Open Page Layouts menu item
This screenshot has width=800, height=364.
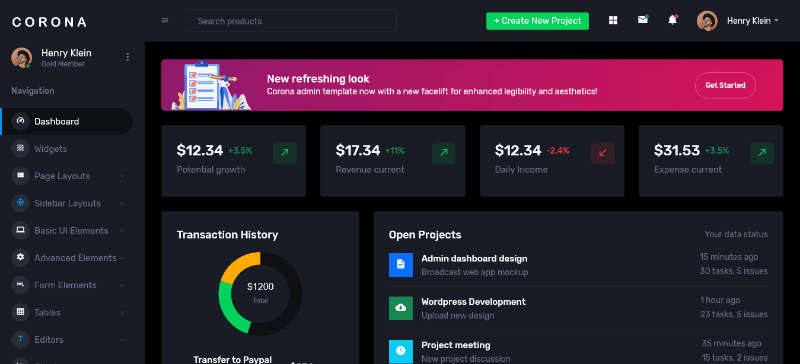pyautogui.click(x=66, y=176)
